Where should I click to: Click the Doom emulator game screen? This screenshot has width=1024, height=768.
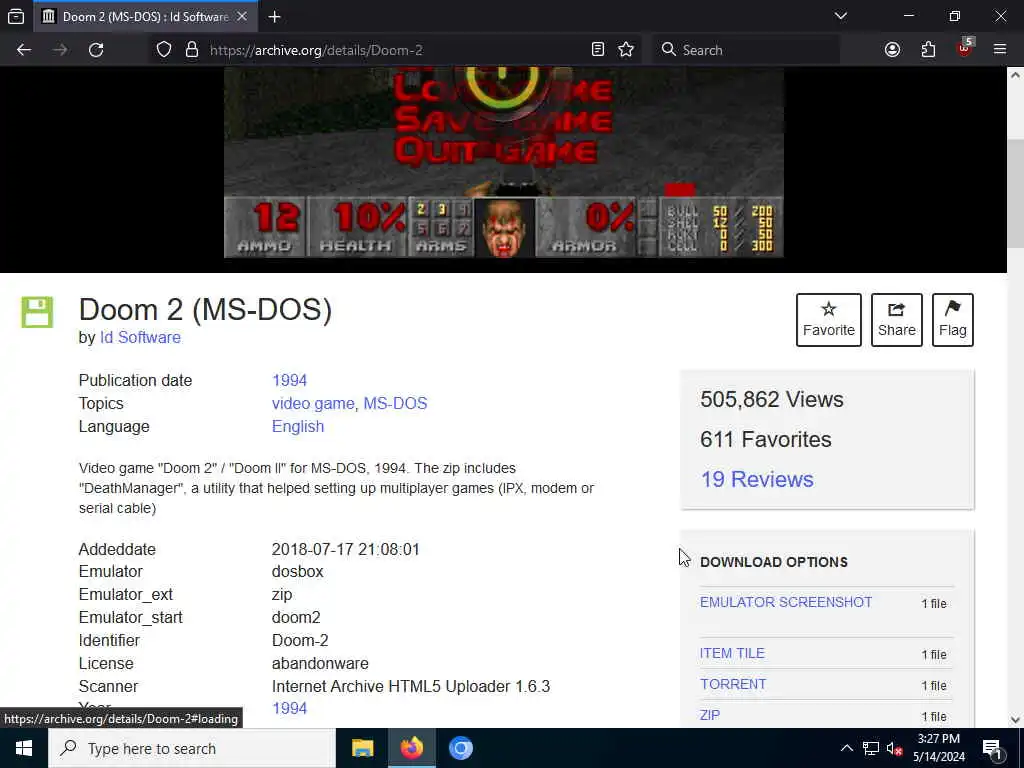504,163
